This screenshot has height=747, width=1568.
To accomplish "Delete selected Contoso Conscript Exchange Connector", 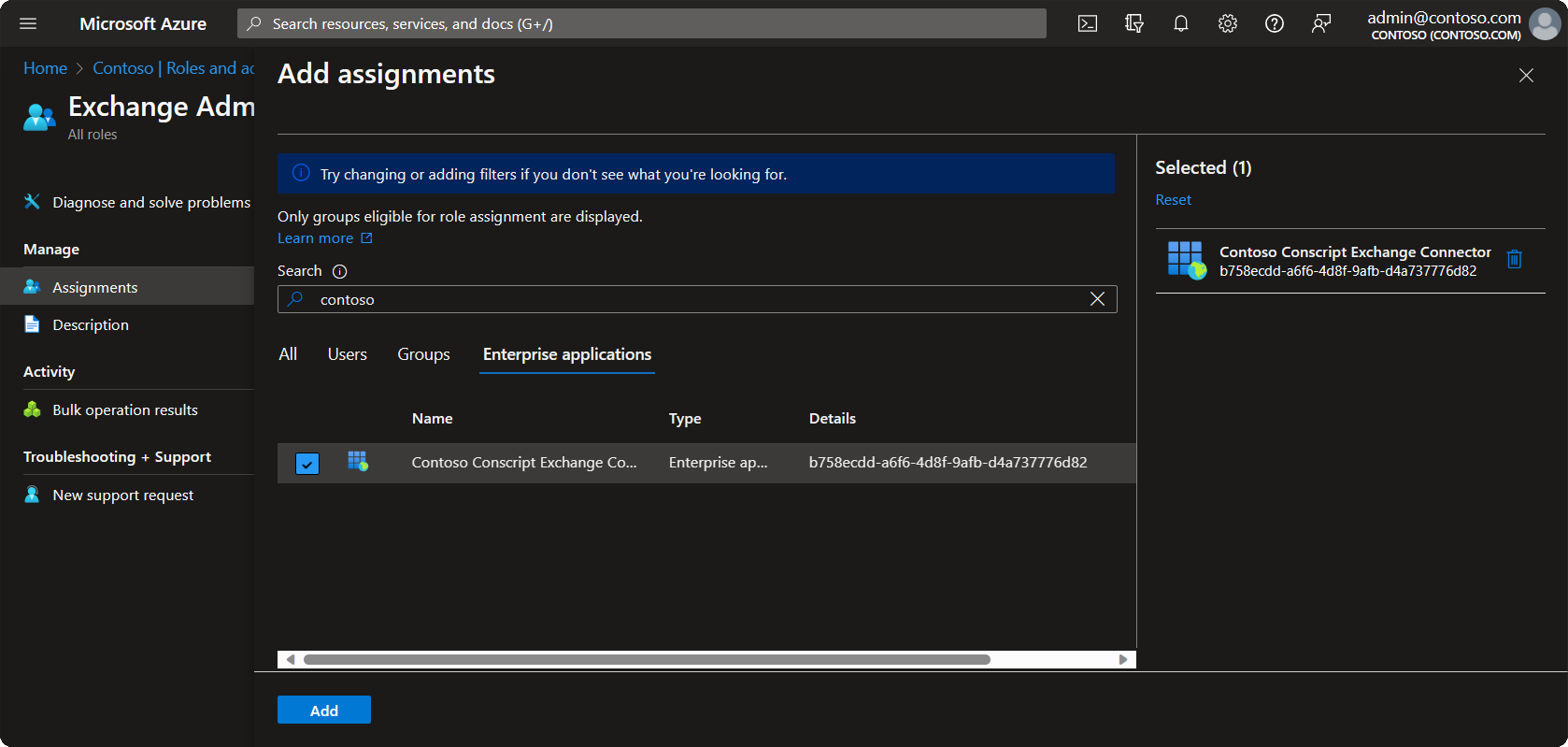I will click(x=1515, y=260).
